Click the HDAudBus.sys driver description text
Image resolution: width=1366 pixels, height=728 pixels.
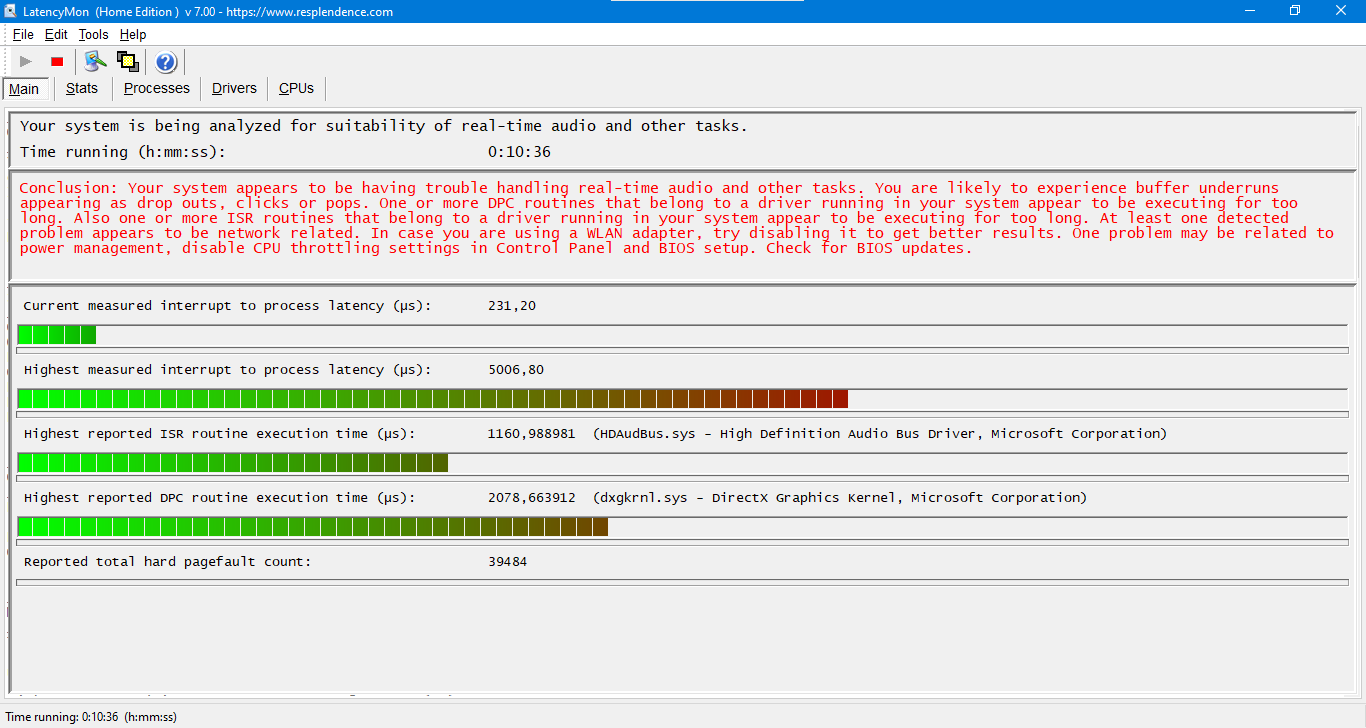pos(880,434)
